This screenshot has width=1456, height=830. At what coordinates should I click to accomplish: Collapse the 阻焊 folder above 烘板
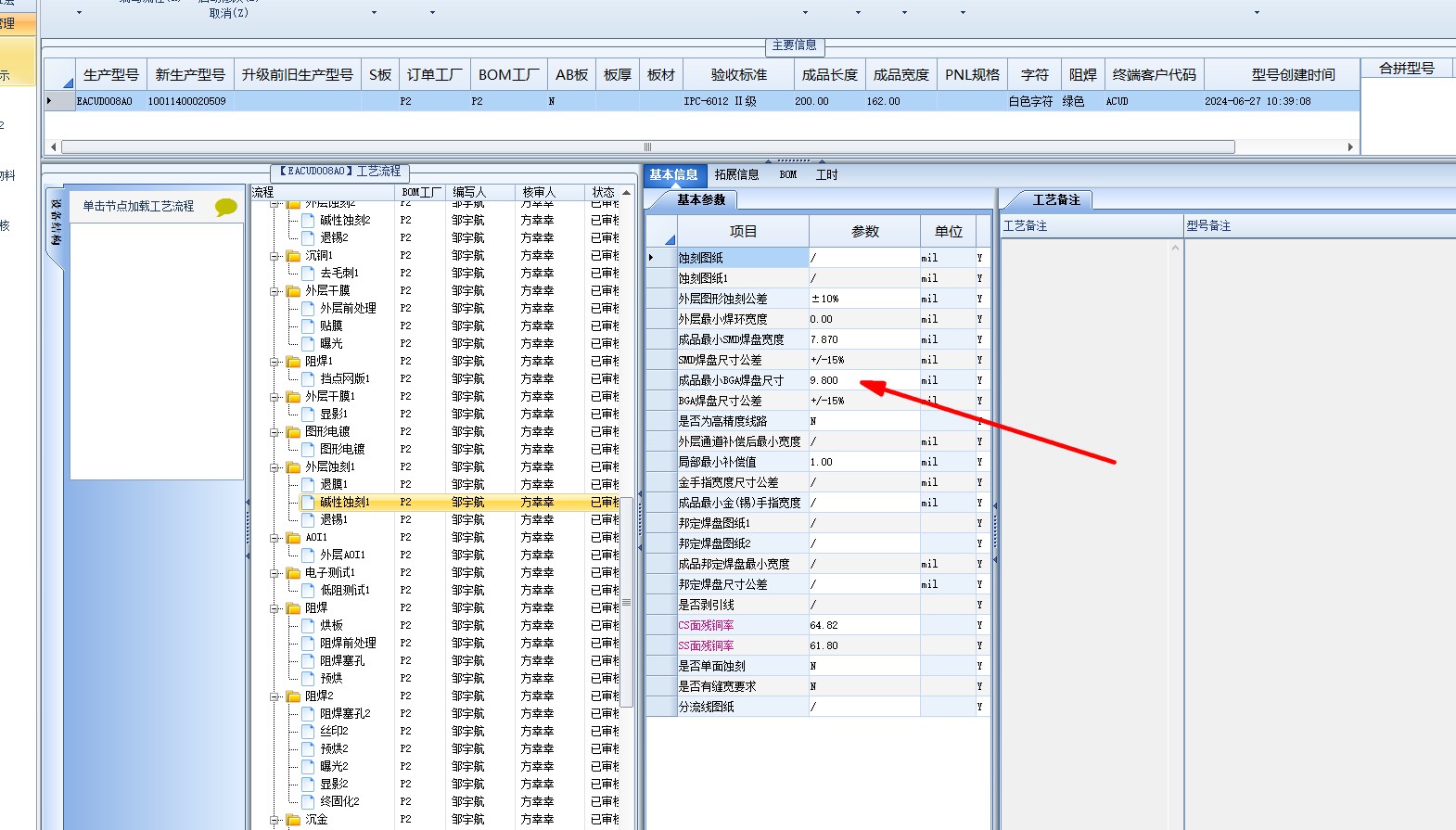(275, 608)
